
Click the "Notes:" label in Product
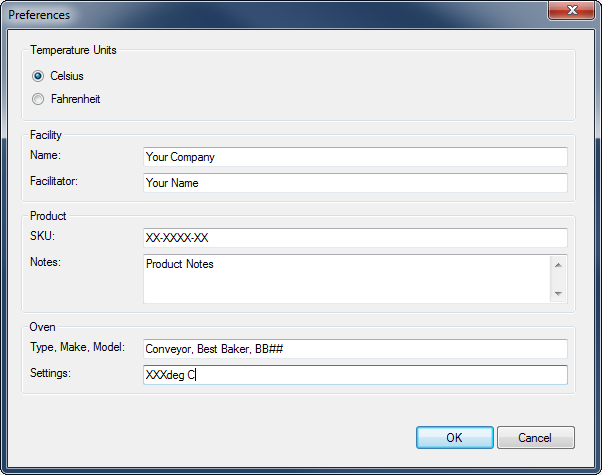[x=46, y=261]
